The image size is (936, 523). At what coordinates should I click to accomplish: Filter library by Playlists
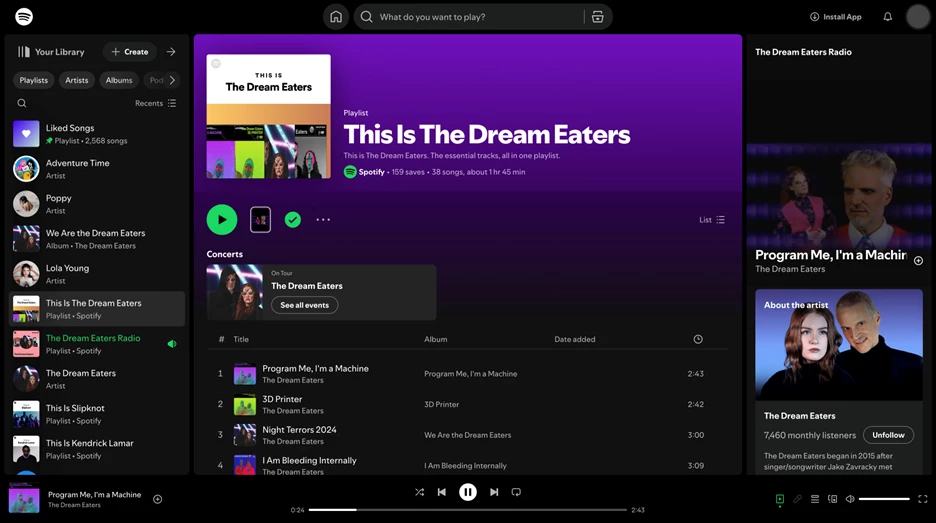(x=33, y=80)
